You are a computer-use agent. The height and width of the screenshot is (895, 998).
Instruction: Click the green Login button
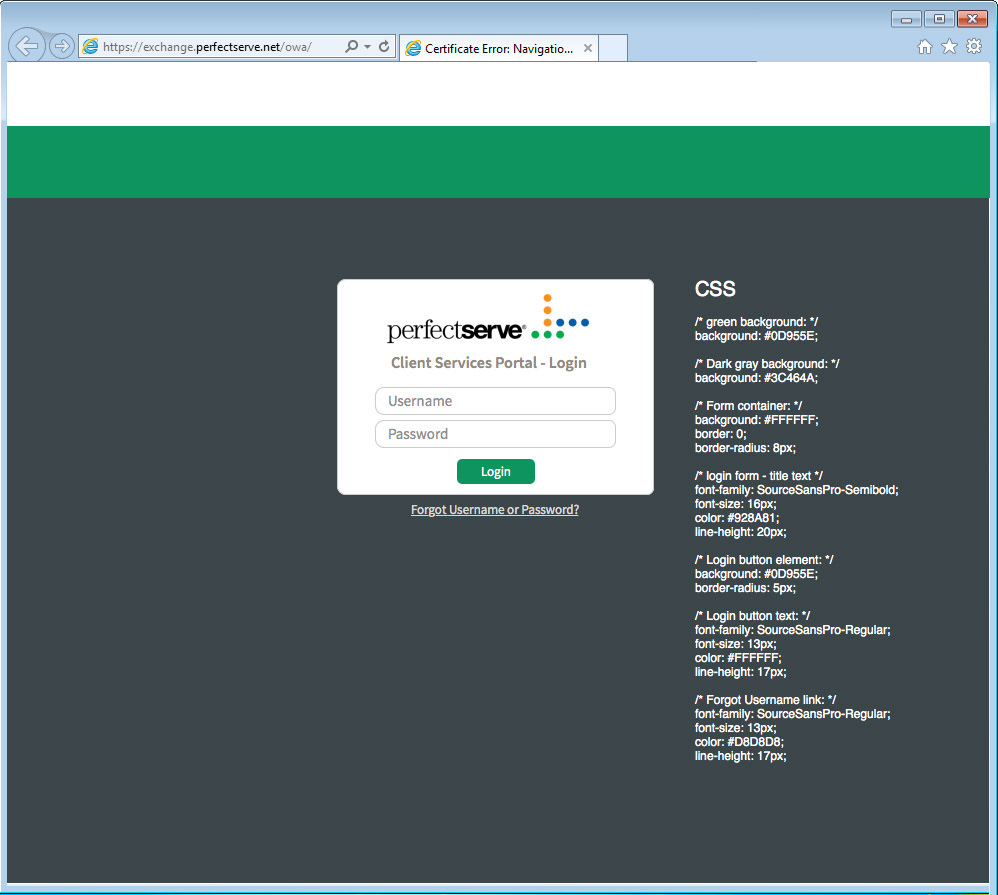point(496,472)
